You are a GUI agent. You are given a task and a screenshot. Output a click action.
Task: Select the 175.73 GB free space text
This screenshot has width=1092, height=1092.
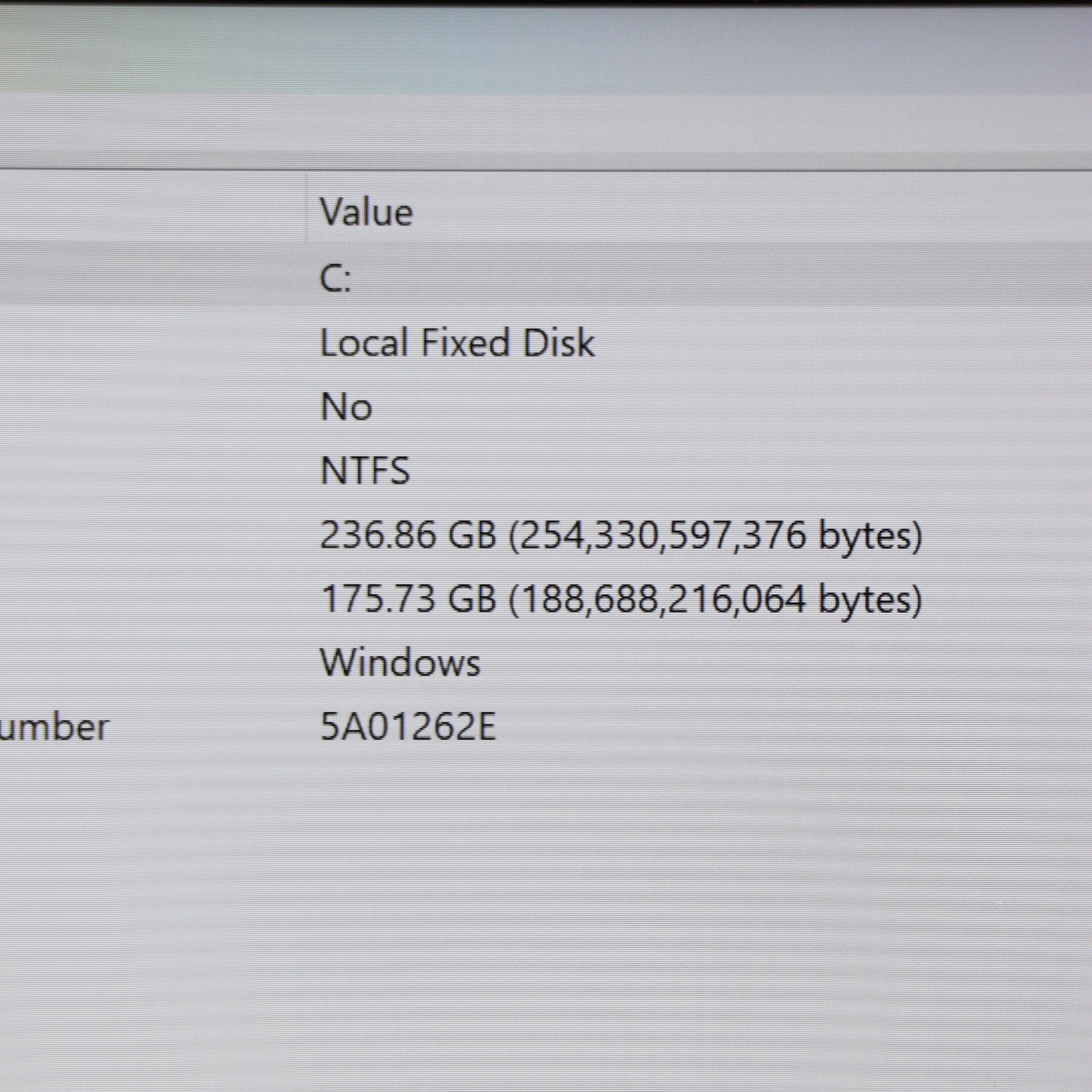point(408,599)
